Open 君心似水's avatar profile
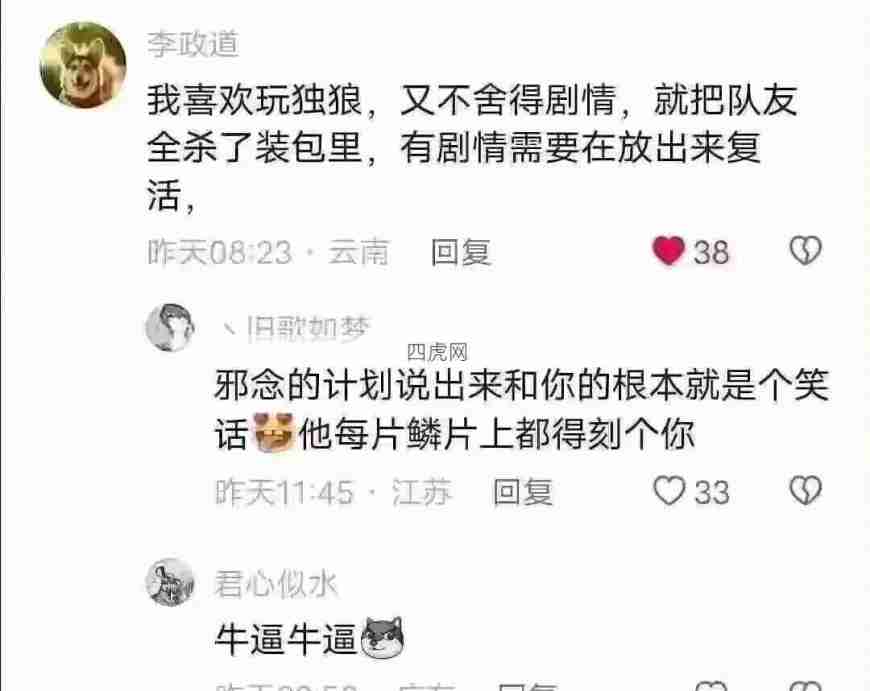Screen dimensions: 870x691 [170, 582]
